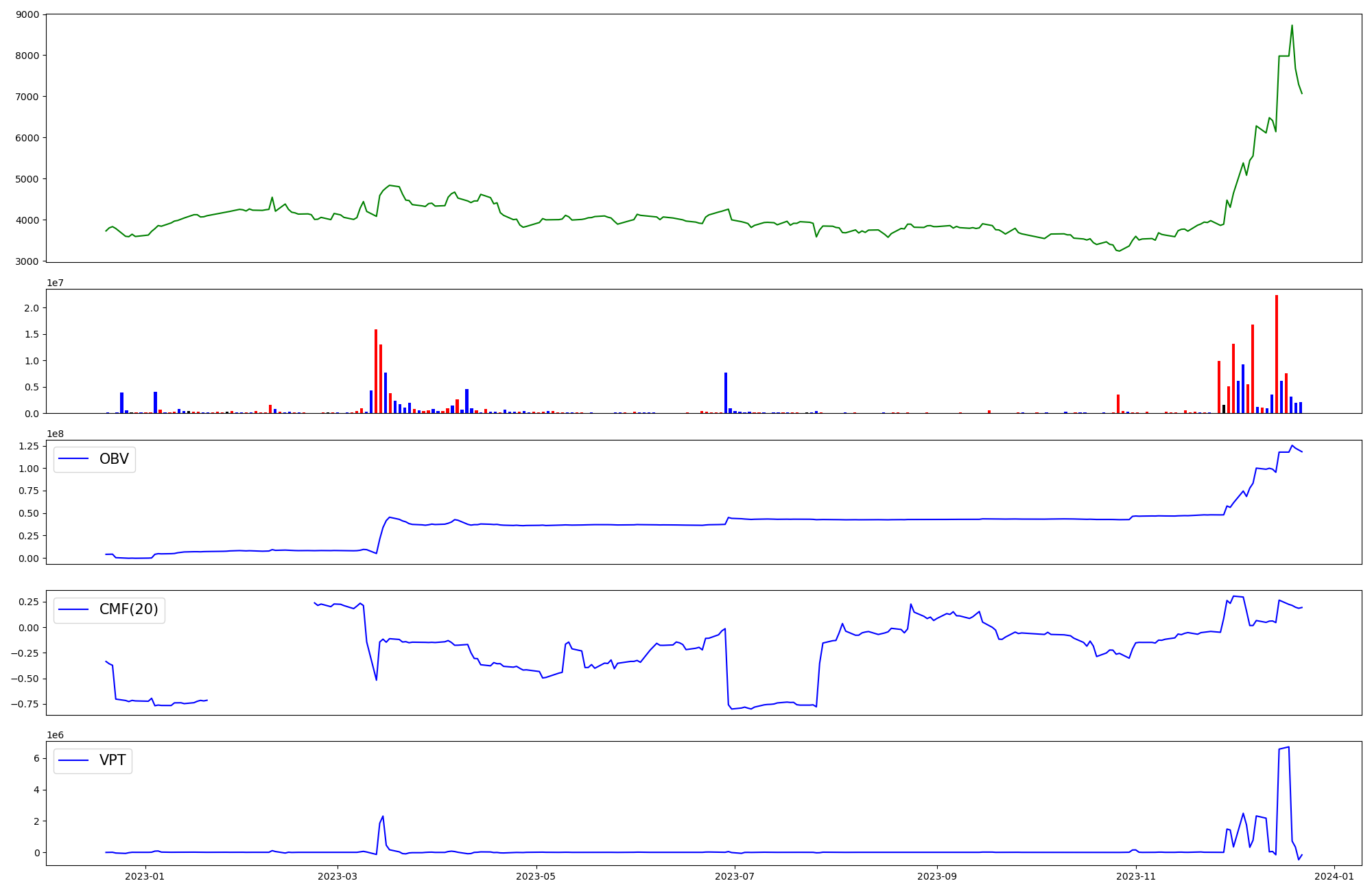Viewport: 1372px width, 892px height.
Task: Click the VPT peak above 6
Action: click(x=1288, y=747)
